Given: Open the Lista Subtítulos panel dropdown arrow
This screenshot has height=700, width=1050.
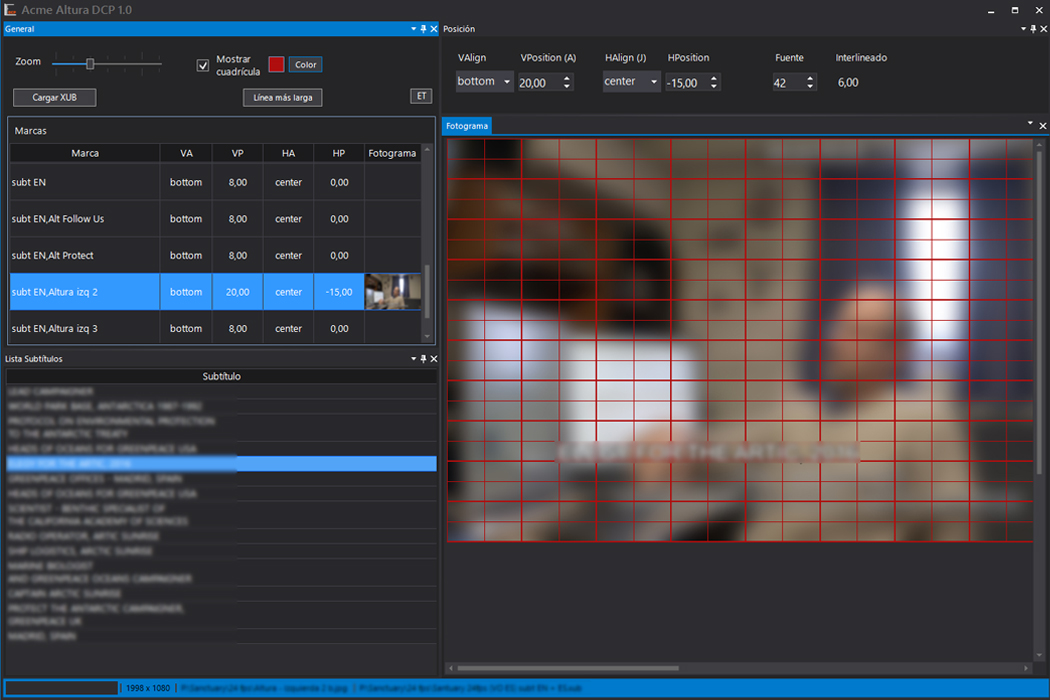Looking at the screenshot, I should point(413,358).
